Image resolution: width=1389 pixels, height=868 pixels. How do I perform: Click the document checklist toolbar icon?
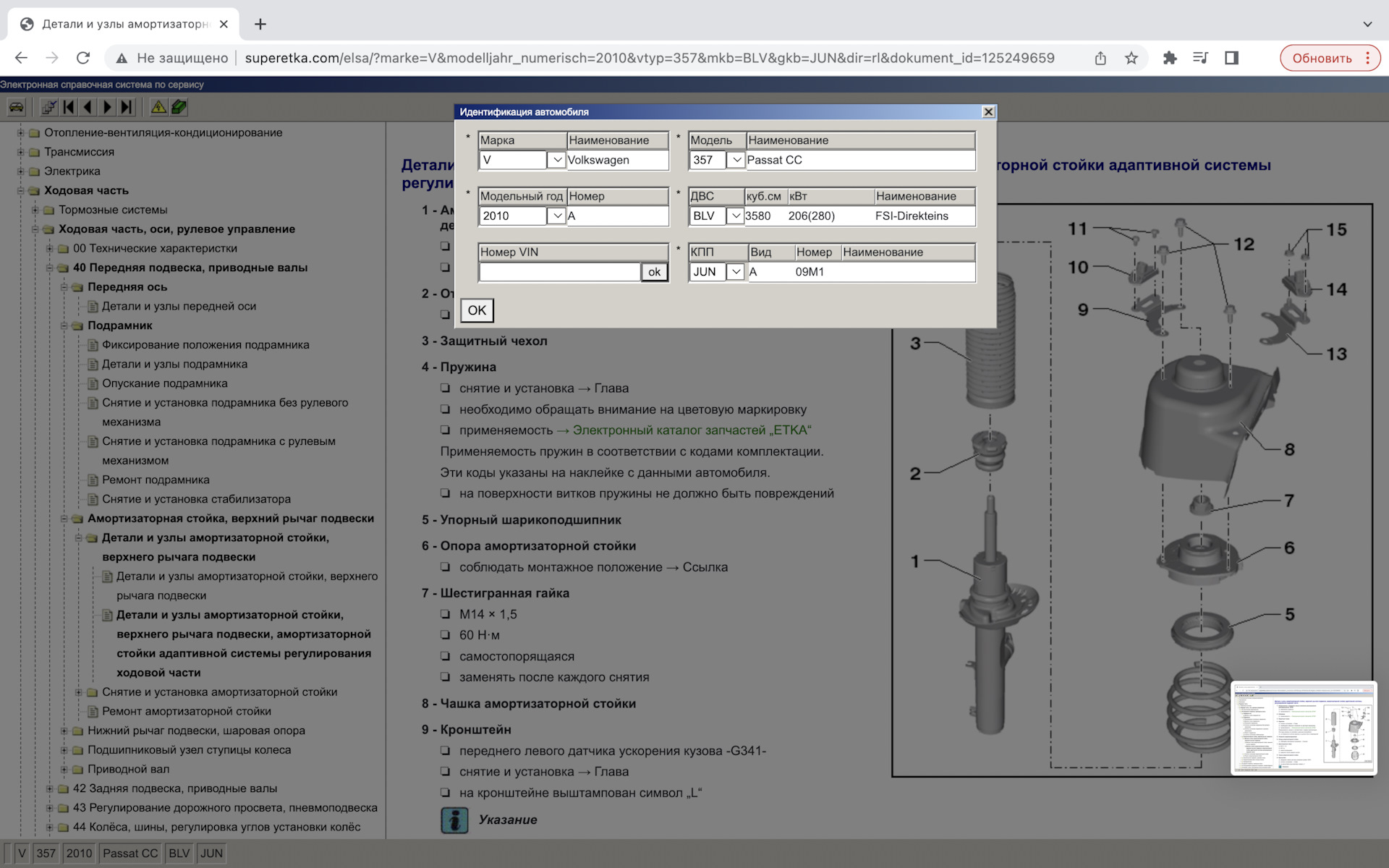tap(48, 107)
